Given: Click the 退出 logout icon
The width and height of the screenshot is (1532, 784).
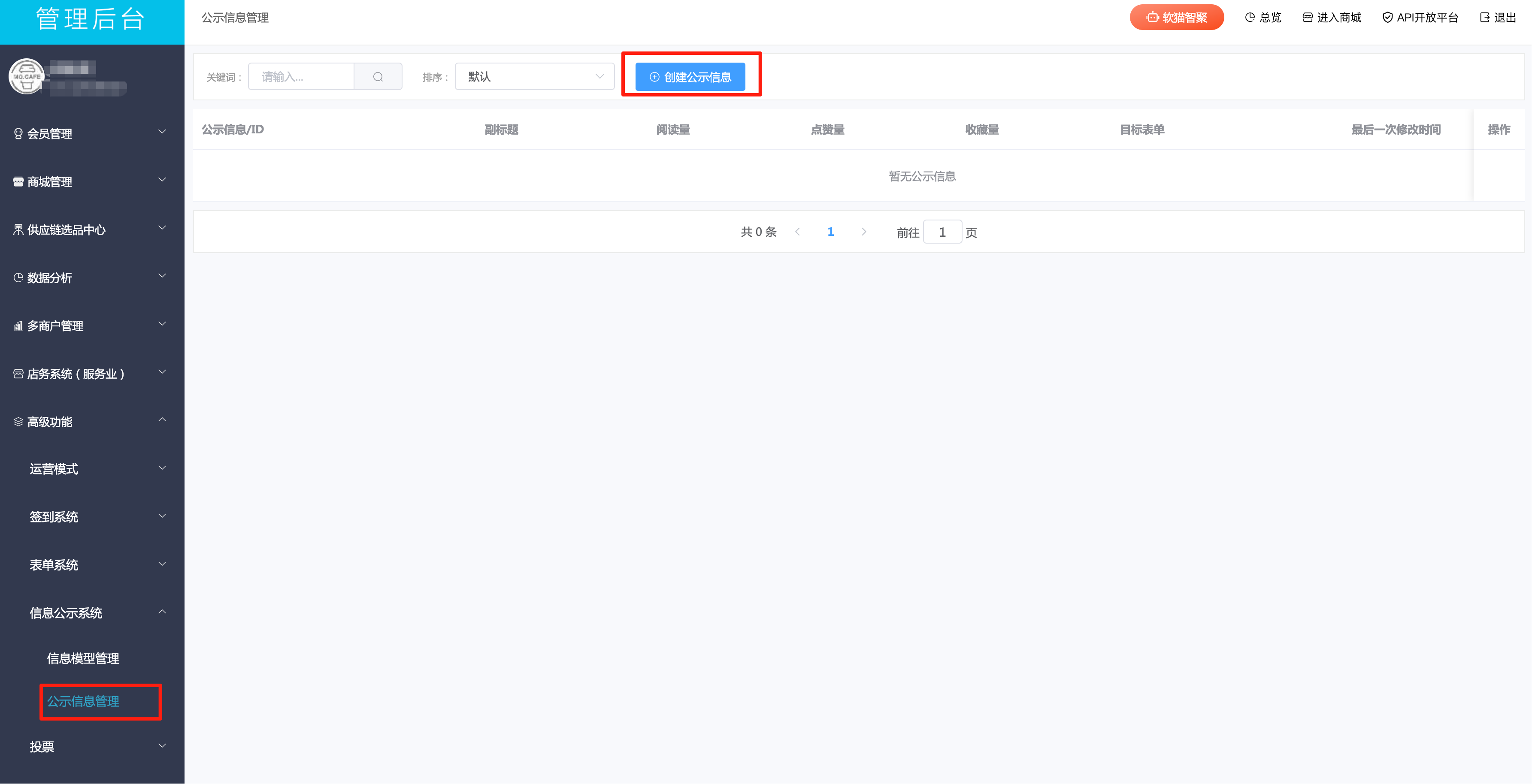Looking at the screenshot, I should [1484, 17].
